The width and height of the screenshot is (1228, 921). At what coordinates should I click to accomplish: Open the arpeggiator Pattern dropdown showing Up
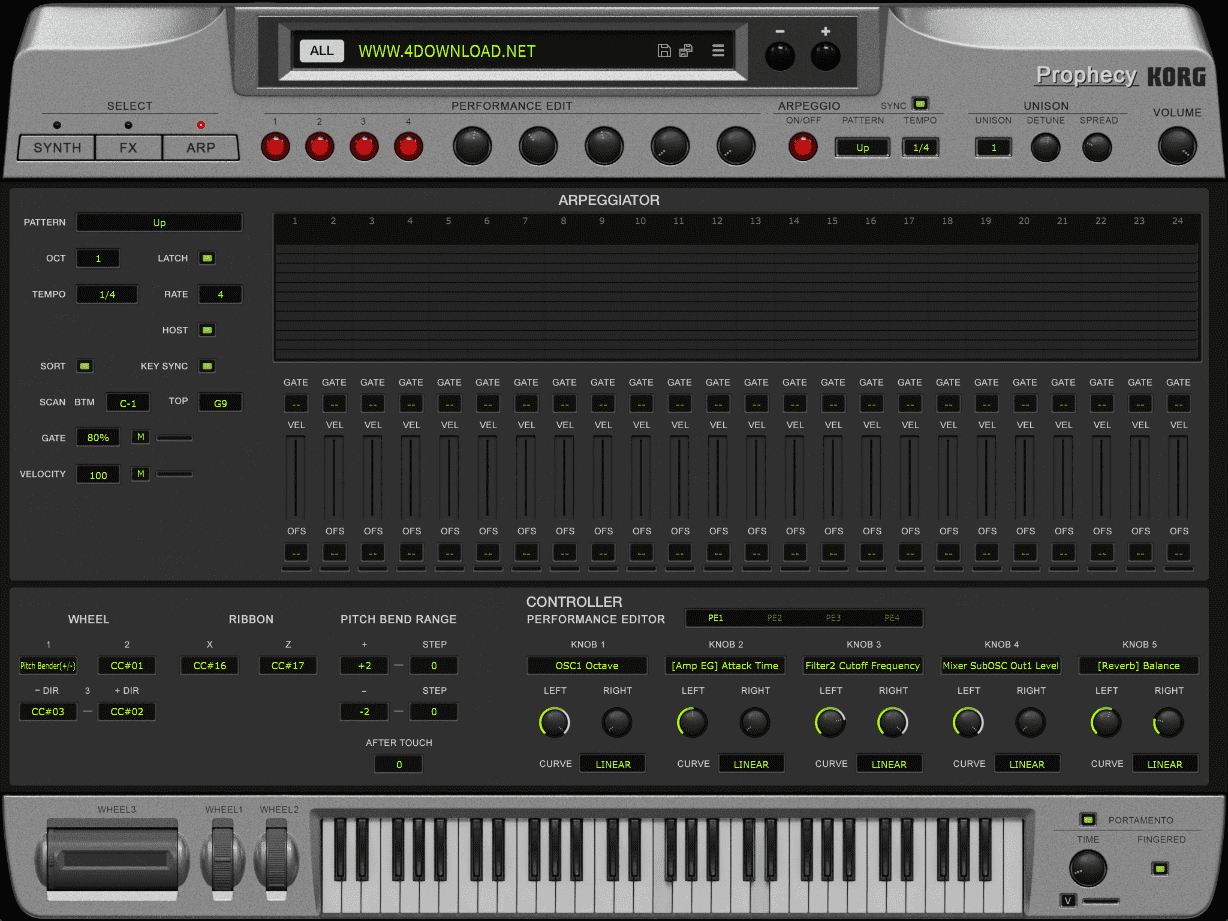click(x=159, y=222)
